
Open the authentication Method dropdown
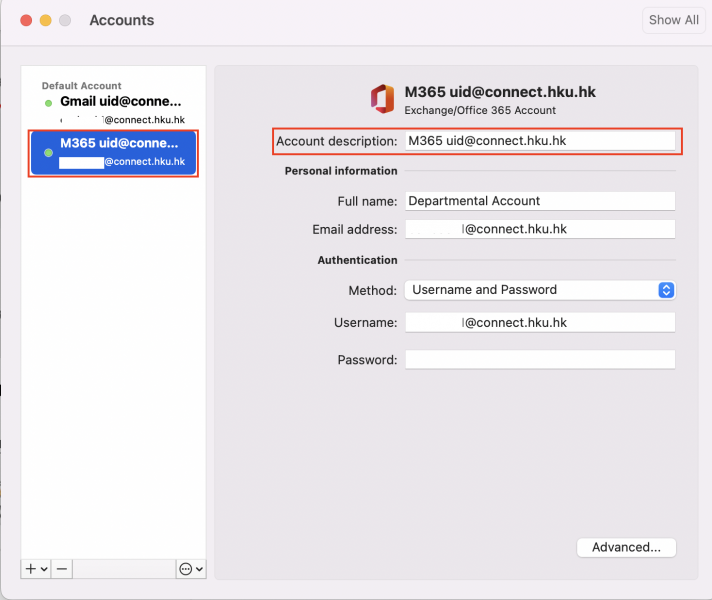click(540, 290)
